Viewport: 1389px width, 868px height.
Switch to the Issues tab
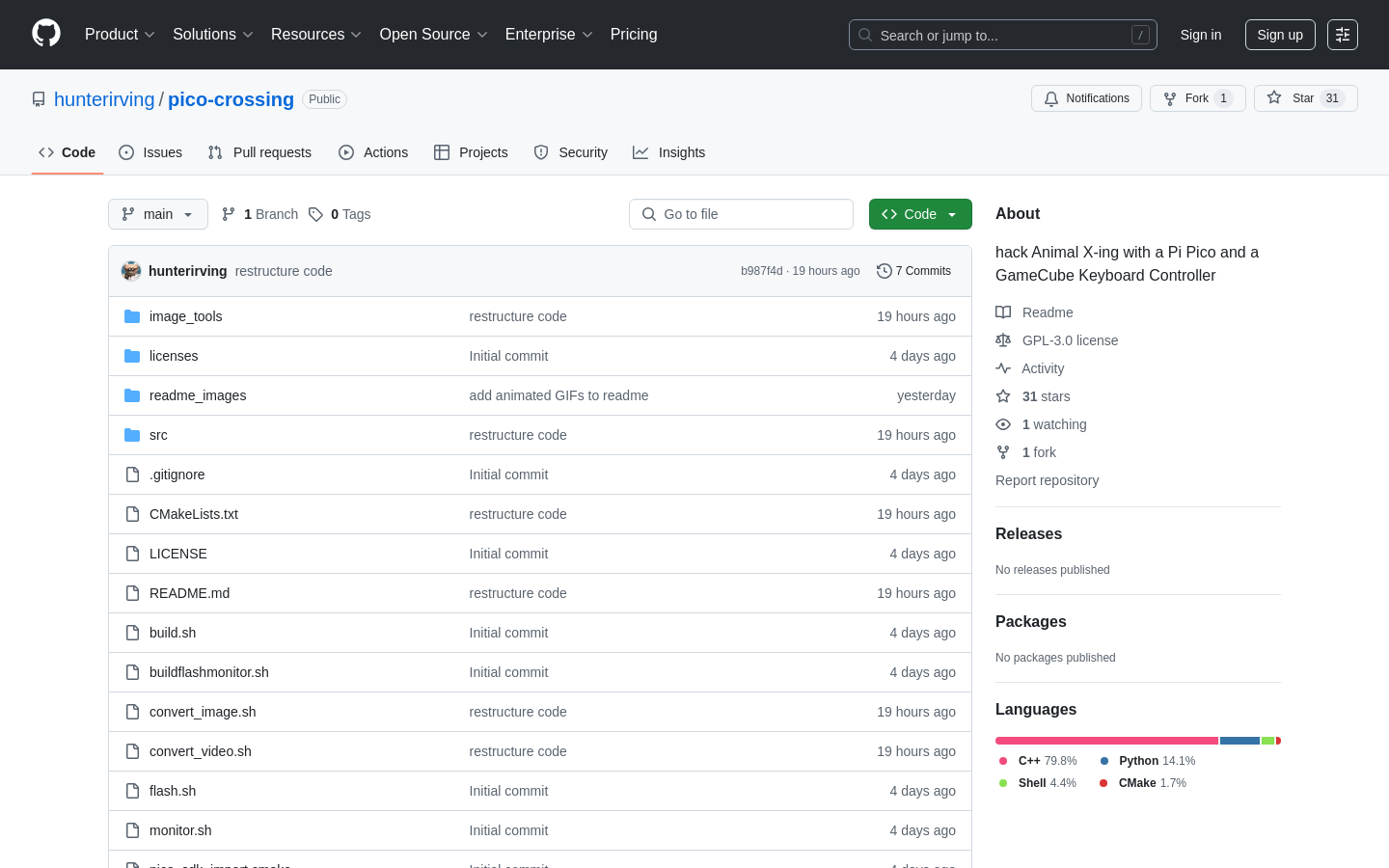point(150,152)
